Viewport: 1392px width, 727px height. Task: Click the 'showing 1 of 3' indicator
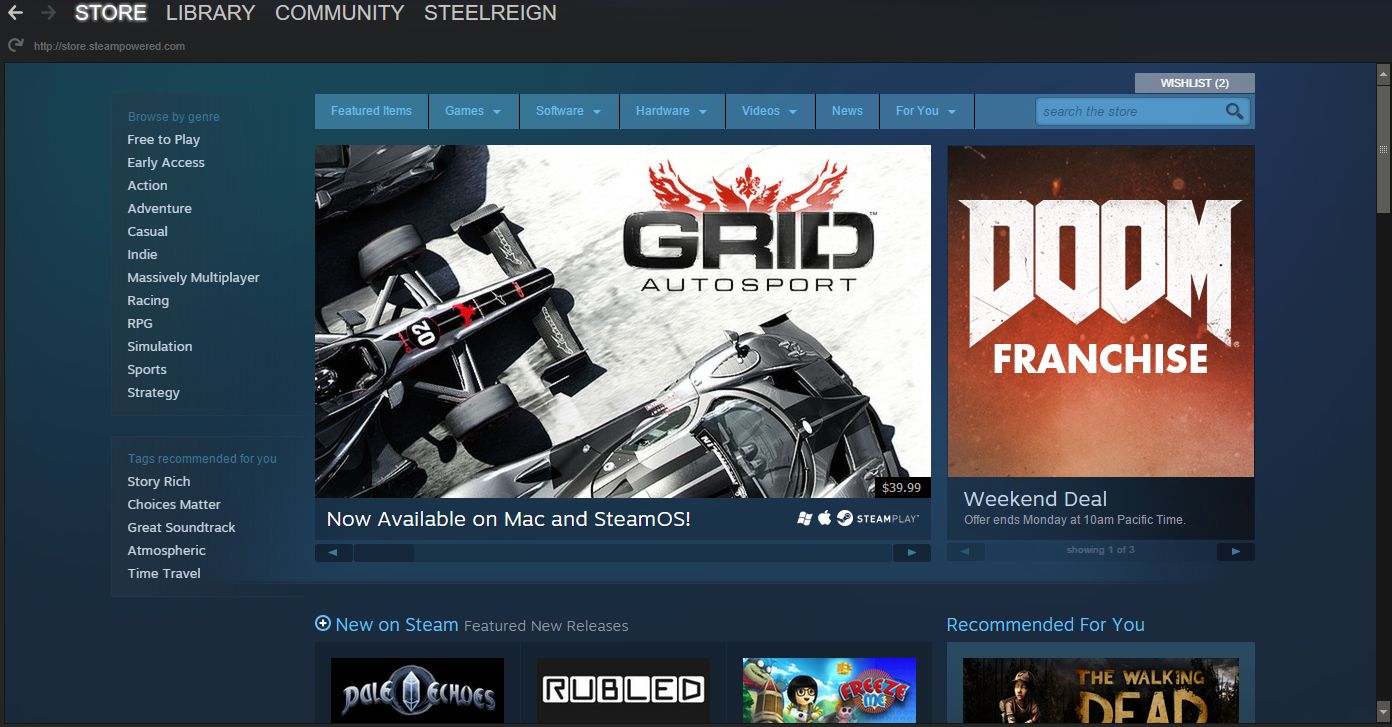[x=1100, y=550]
